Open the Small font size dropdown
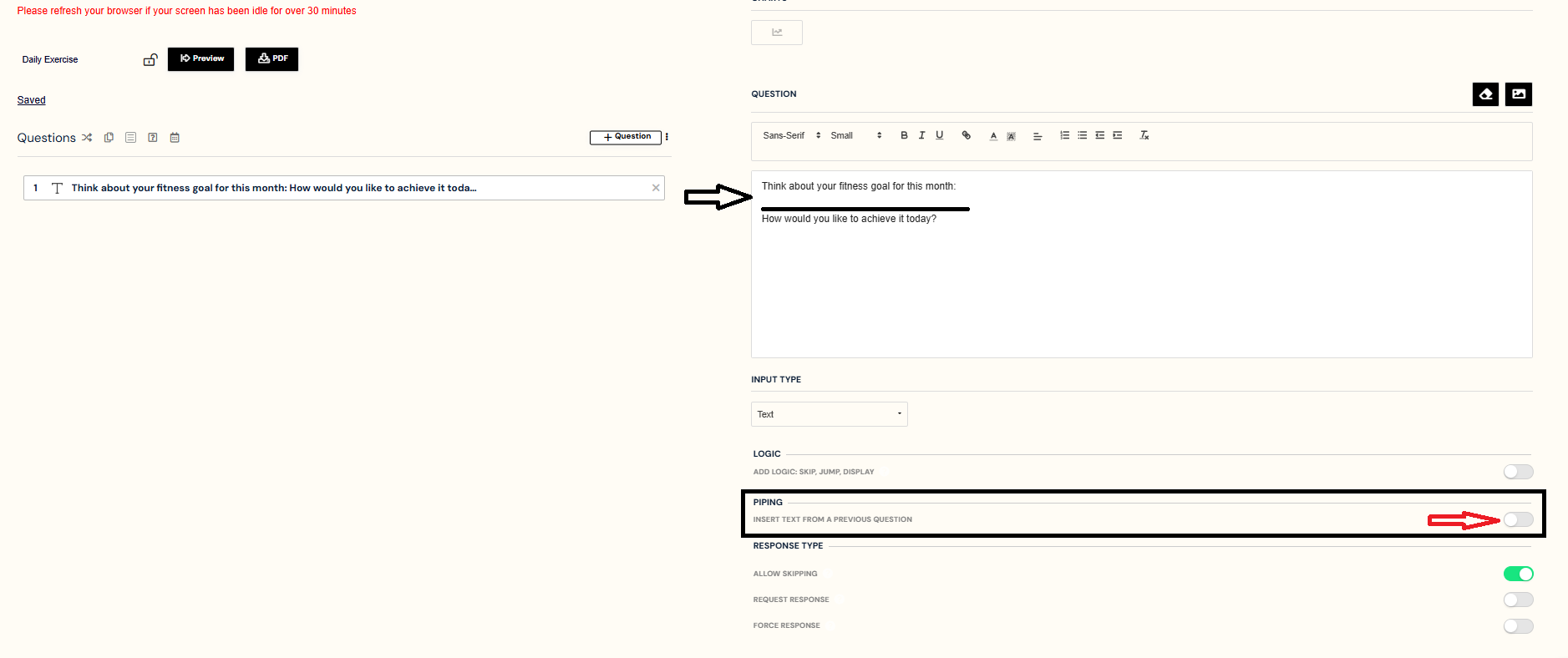The image size is (1568, 658). pyautogui.click(x=855, y=135)
